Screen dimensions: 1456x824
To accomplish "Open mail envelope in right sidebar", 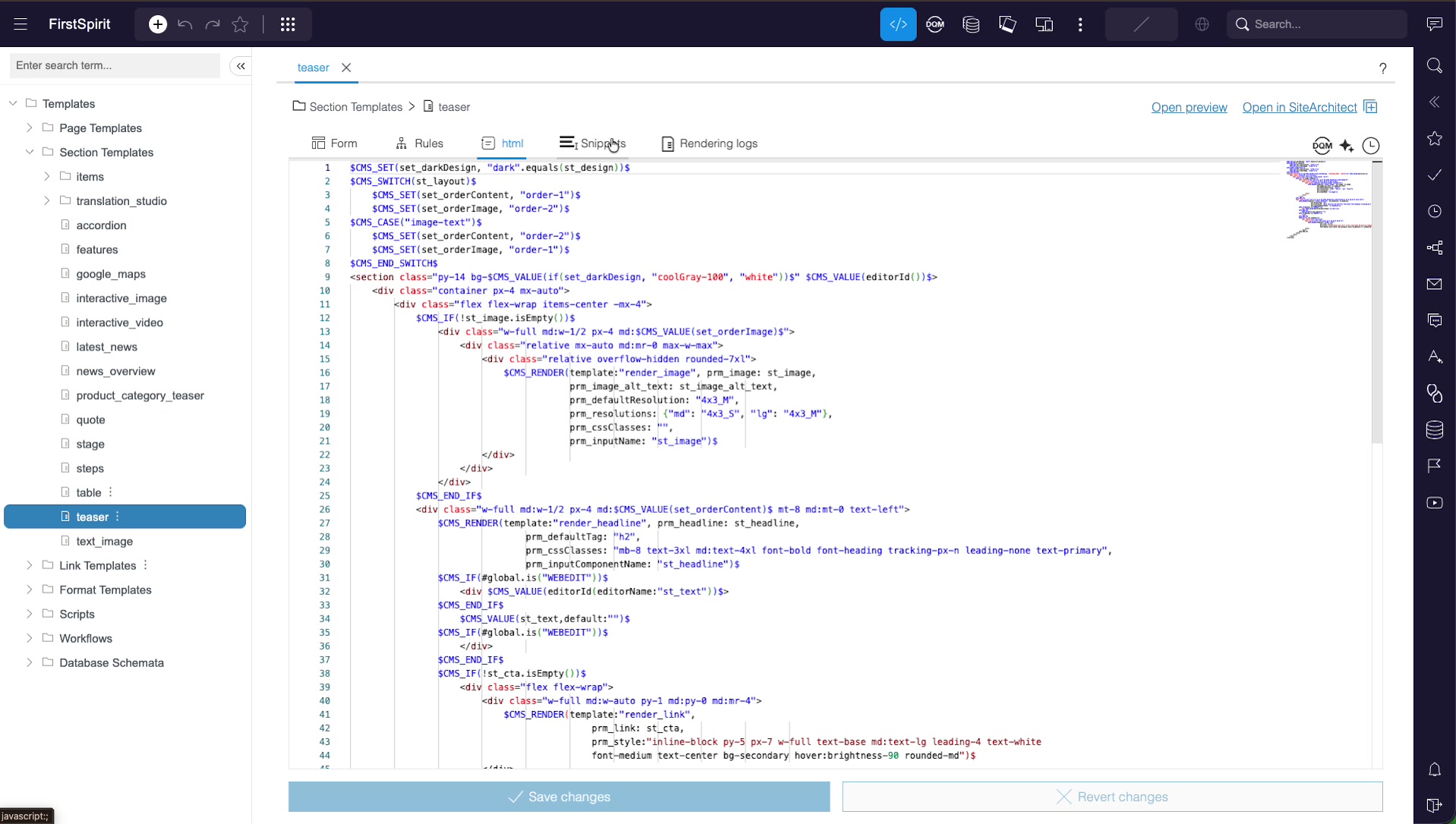I will coord(1434,284).
